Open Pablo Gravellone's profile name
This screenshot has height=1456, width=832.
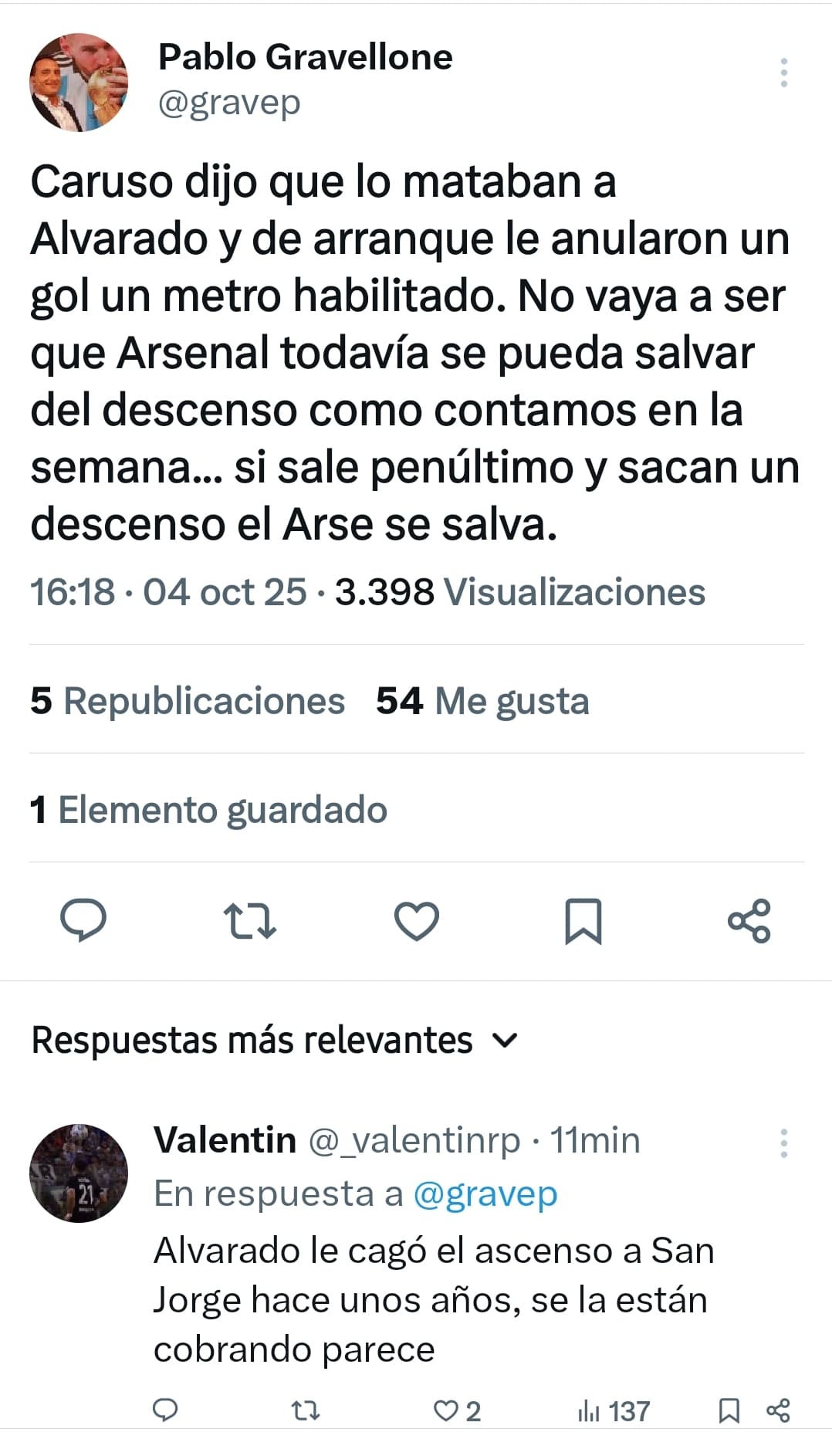click(x=306, y=57)
